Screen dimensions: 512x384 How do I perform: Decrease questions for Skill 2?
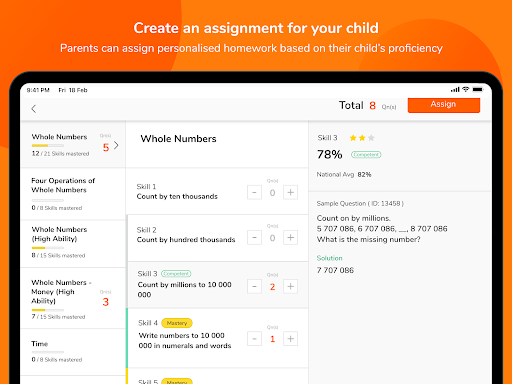(254, 238)
